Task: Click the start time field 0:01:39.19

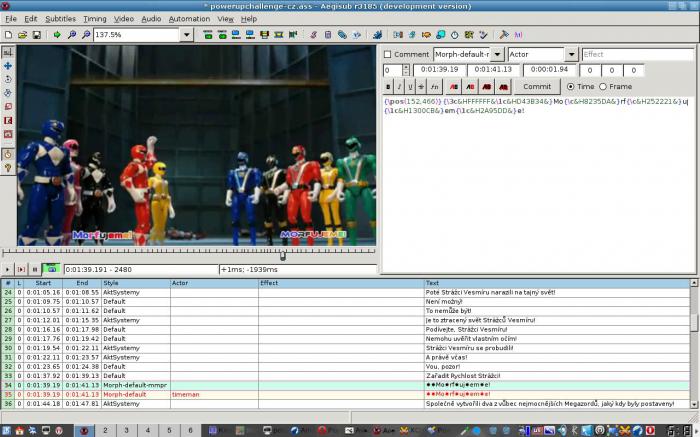Action: [x=439, y=70]
